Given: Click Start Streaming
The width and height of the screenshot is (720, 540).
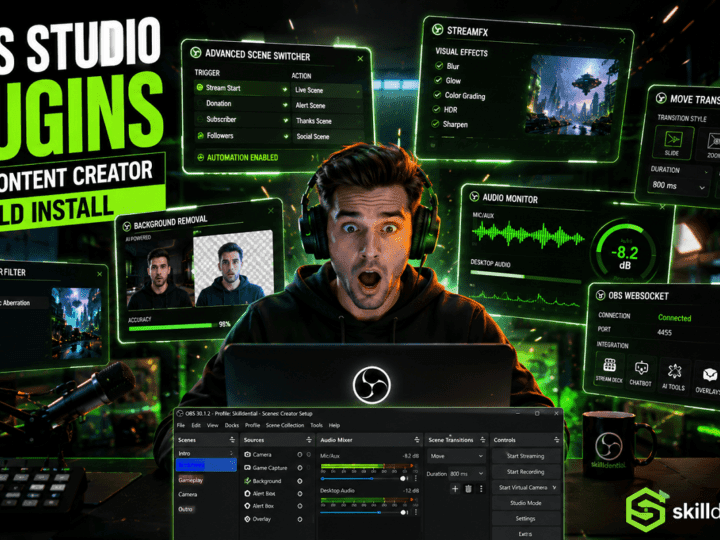Looking at the screenshot, I should click(x=526, y=456).
